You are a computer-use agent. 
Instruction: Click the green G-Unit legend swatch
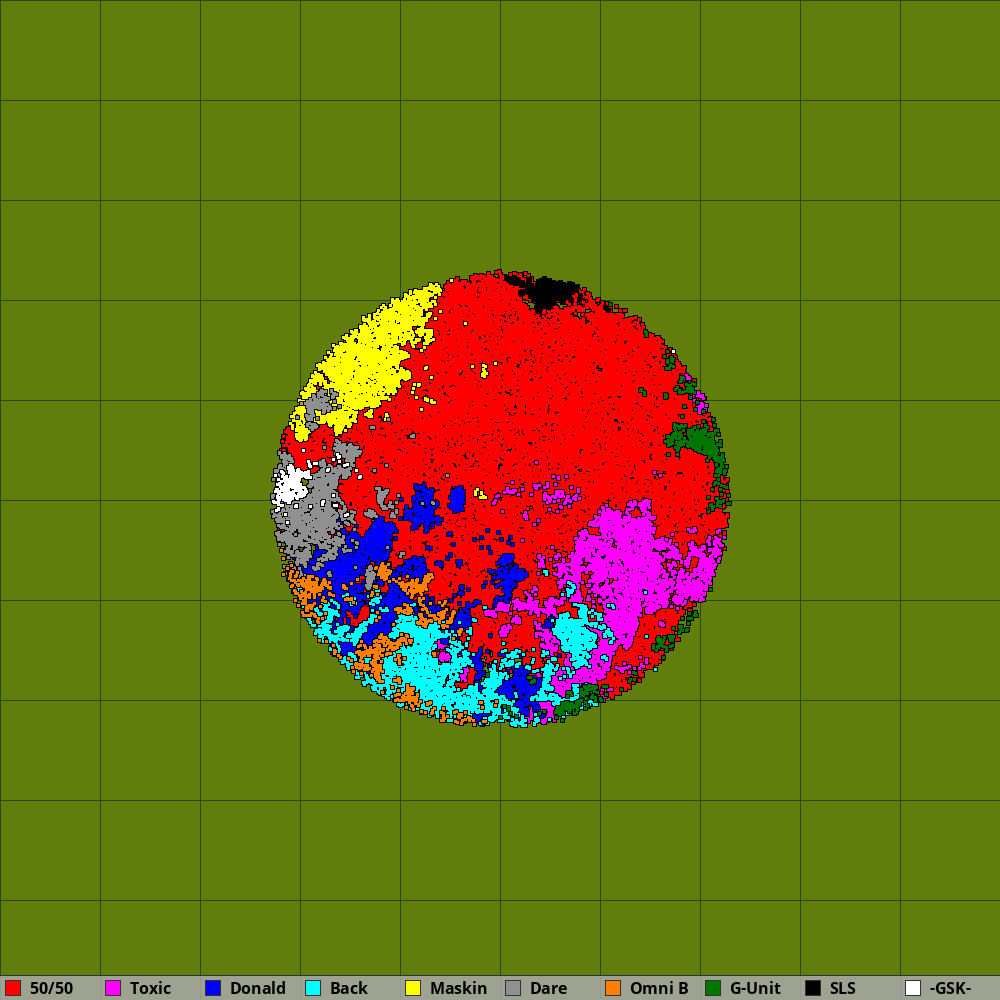pos(713,988)
